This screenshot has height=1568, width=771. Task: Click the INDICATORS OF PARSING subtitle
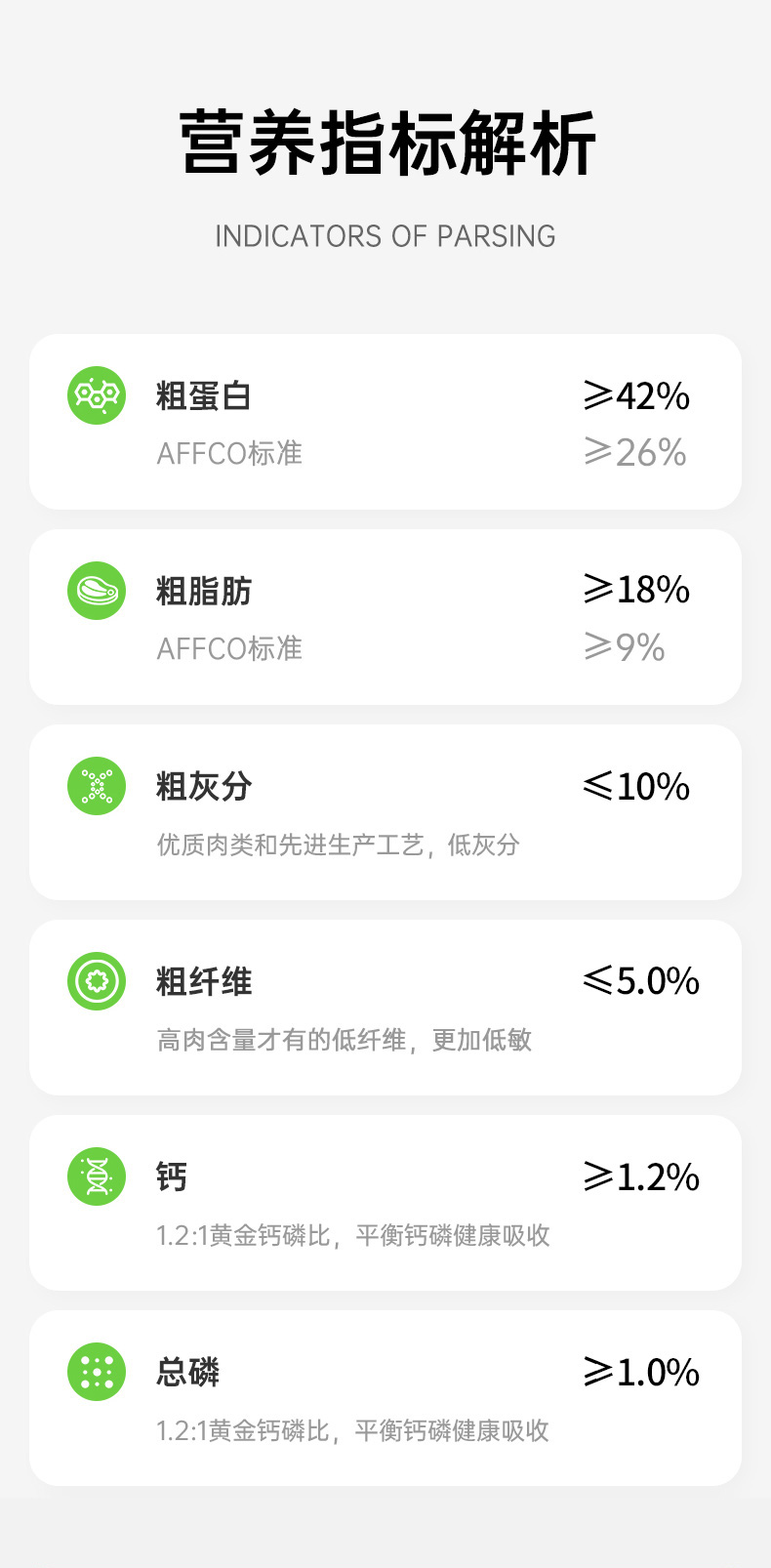click(x=385, y=236)
